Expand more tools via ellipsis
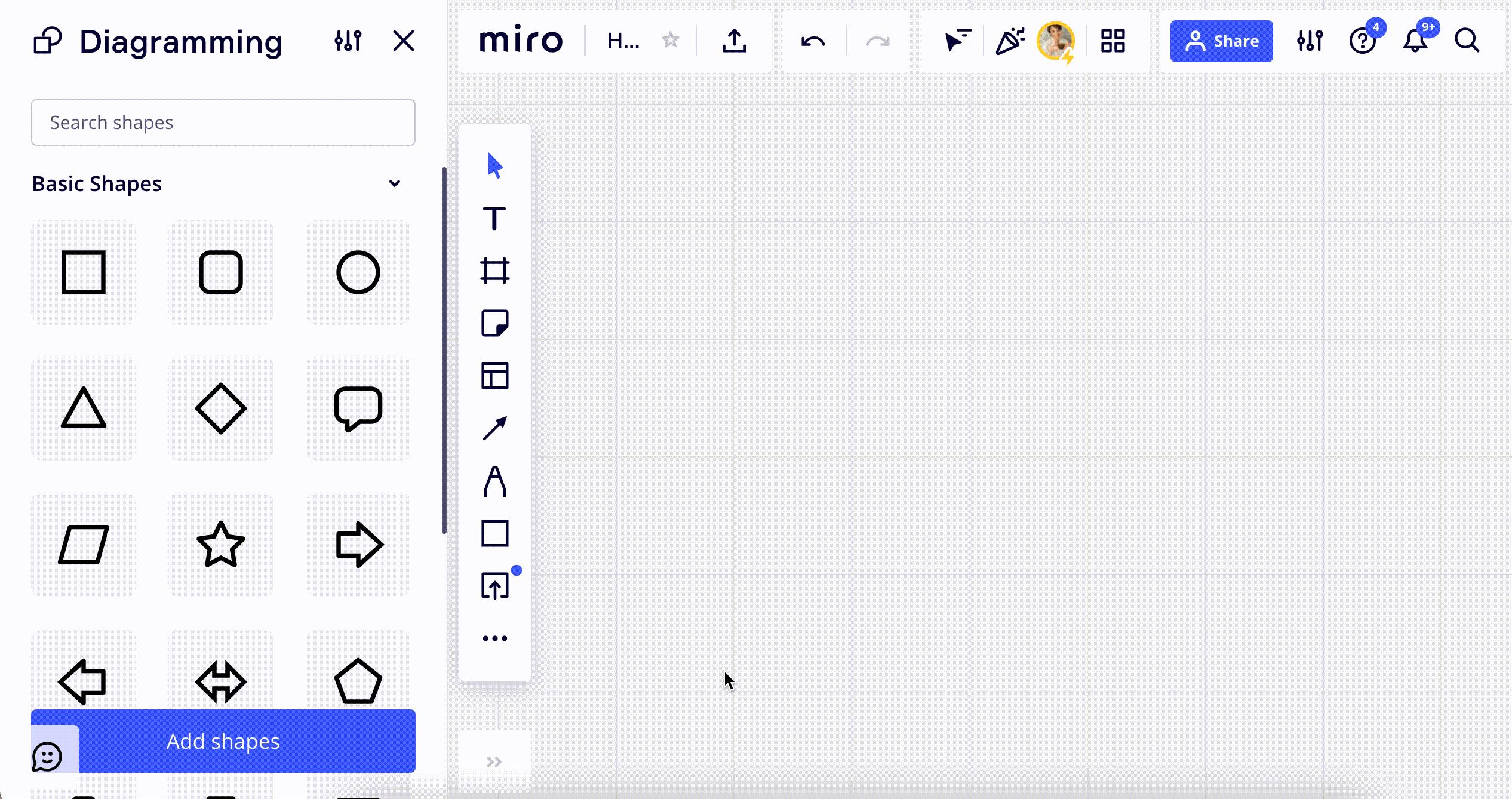This screenshot has width=1512, height=799. pos(494,637)
